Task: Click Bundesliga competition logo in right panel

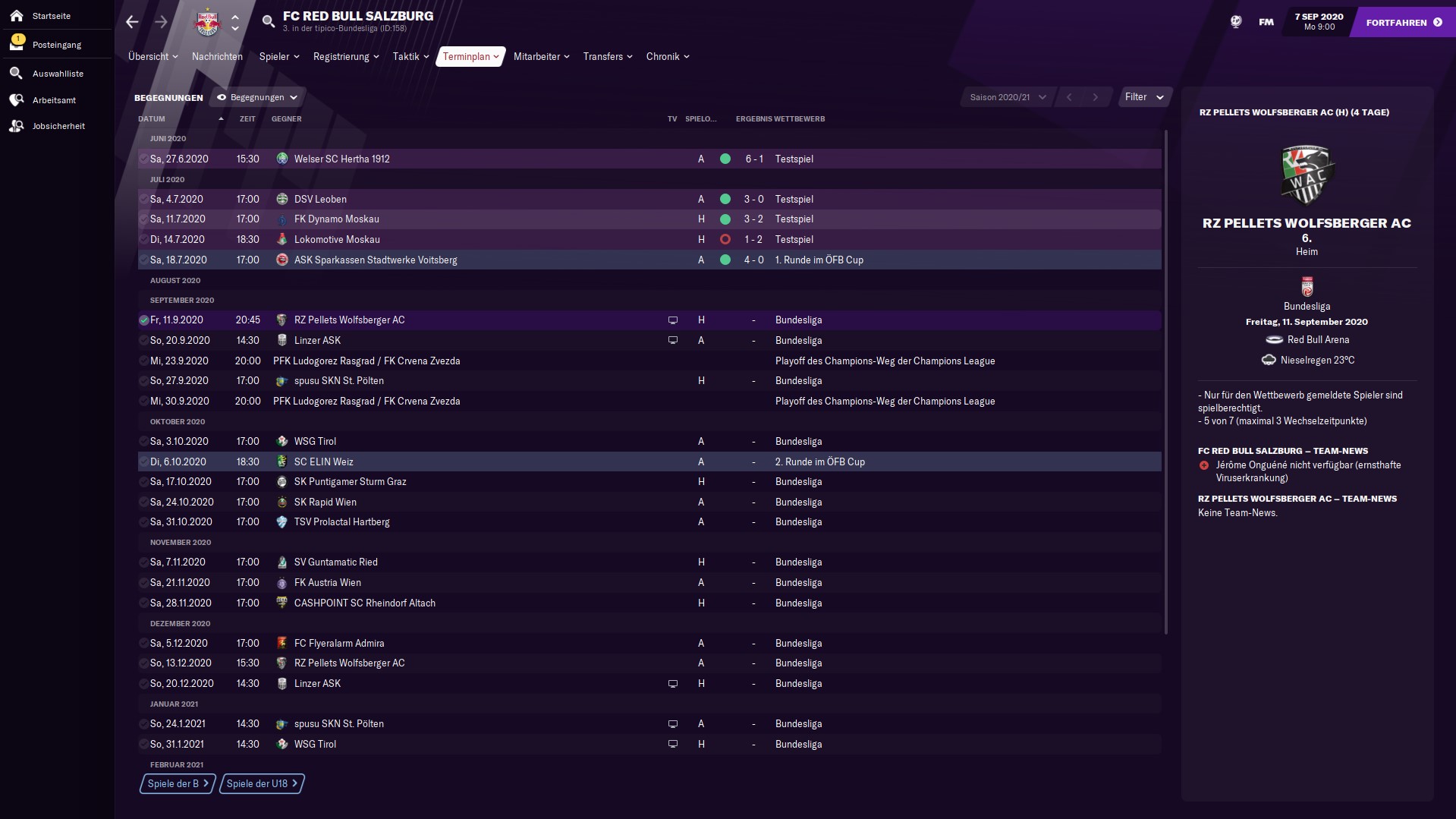Action: [x=1307, y=287]
